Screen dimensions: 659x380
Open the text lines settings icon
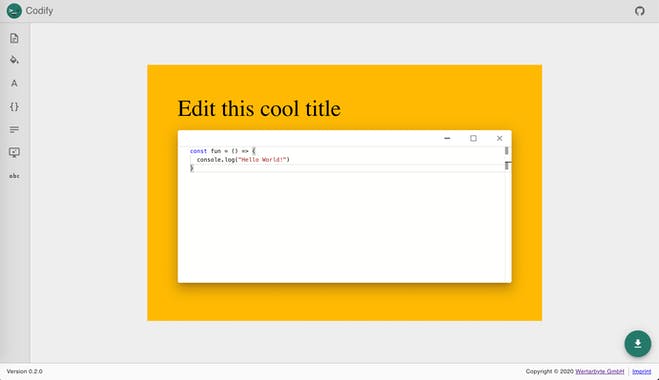14,129
